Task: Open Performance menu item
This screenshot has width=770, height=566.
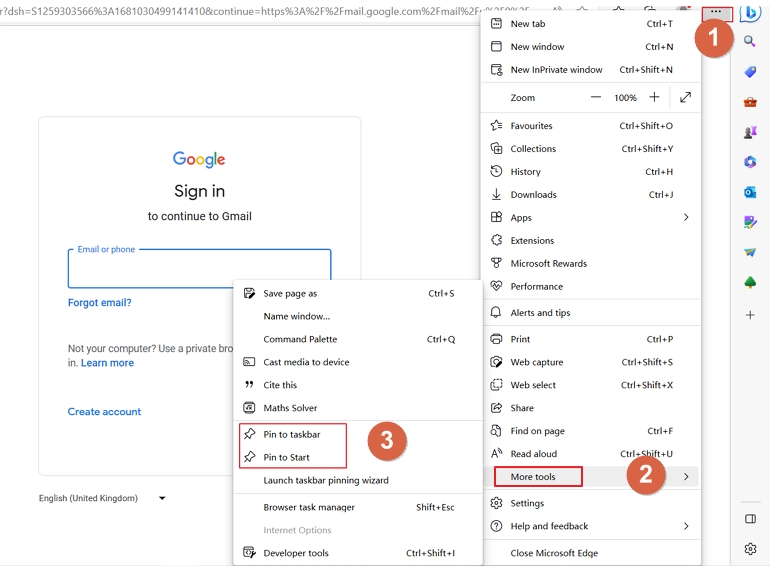Action: [x=591, y=287]
